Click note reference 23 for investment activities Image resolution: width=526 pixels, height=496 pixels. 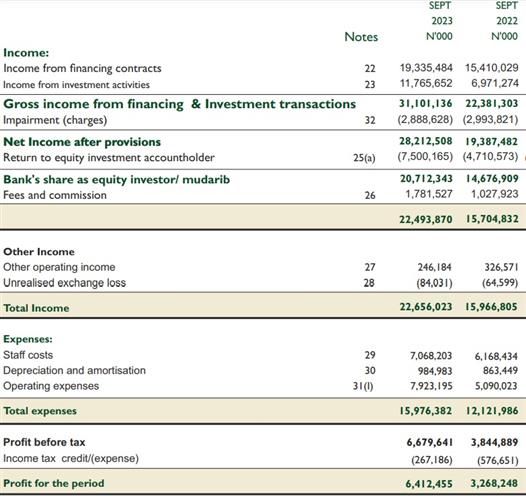(370, 84)
